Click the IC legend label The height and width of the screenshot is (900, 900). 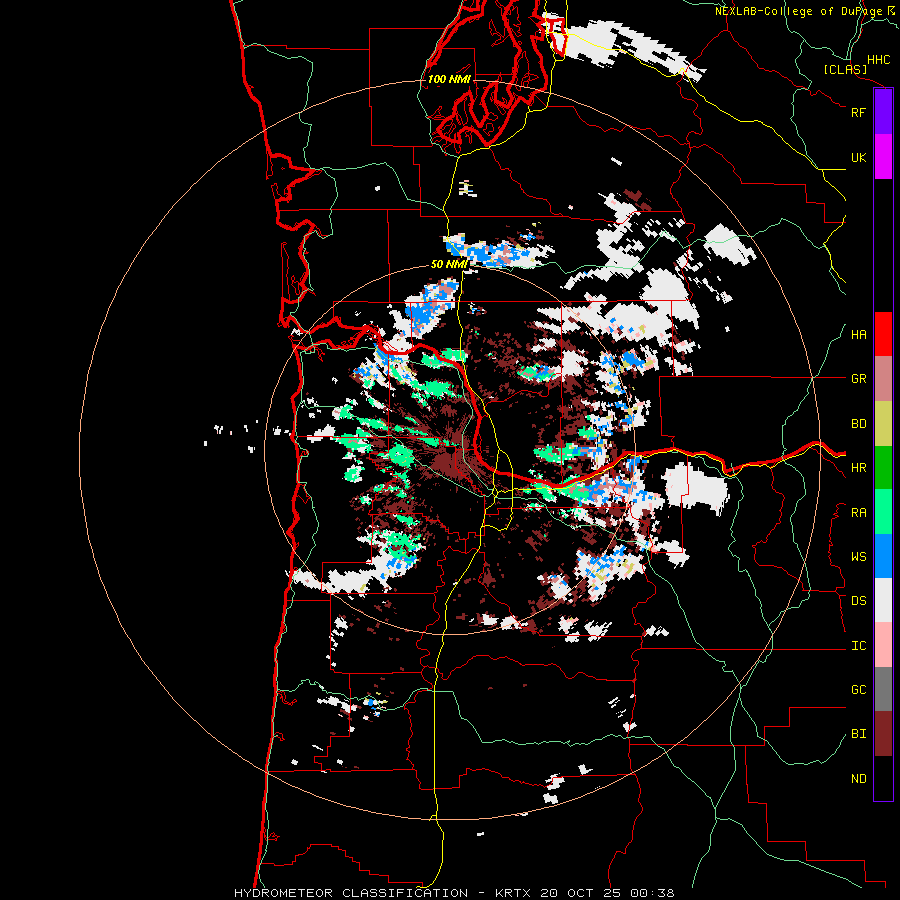pos(858,646)
